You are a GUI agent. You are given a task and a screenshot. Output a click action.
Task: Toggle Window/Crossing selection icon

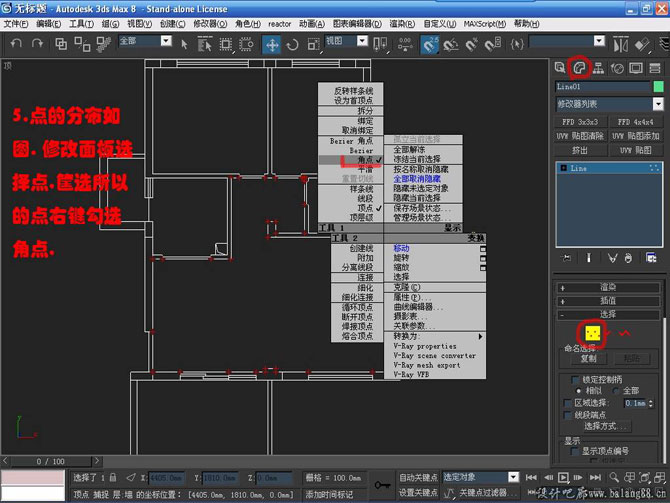click(x=246, y=44)
